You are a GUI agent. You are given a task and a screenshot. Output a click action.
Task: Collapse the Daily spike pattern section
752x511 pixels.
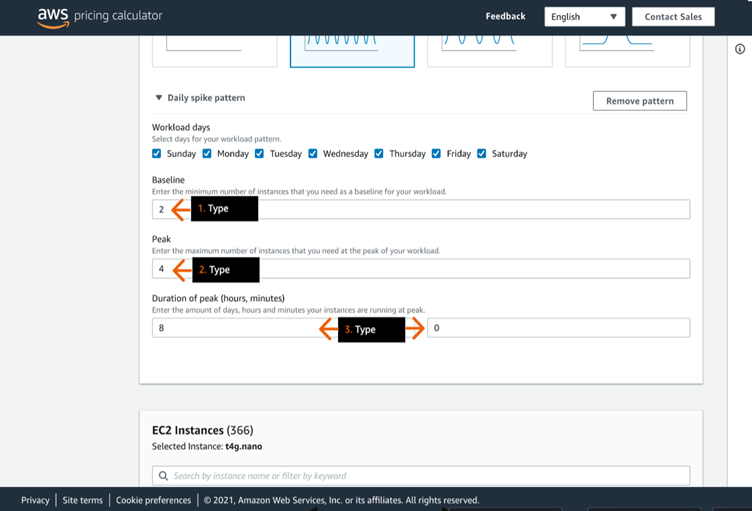click(159, 98)
